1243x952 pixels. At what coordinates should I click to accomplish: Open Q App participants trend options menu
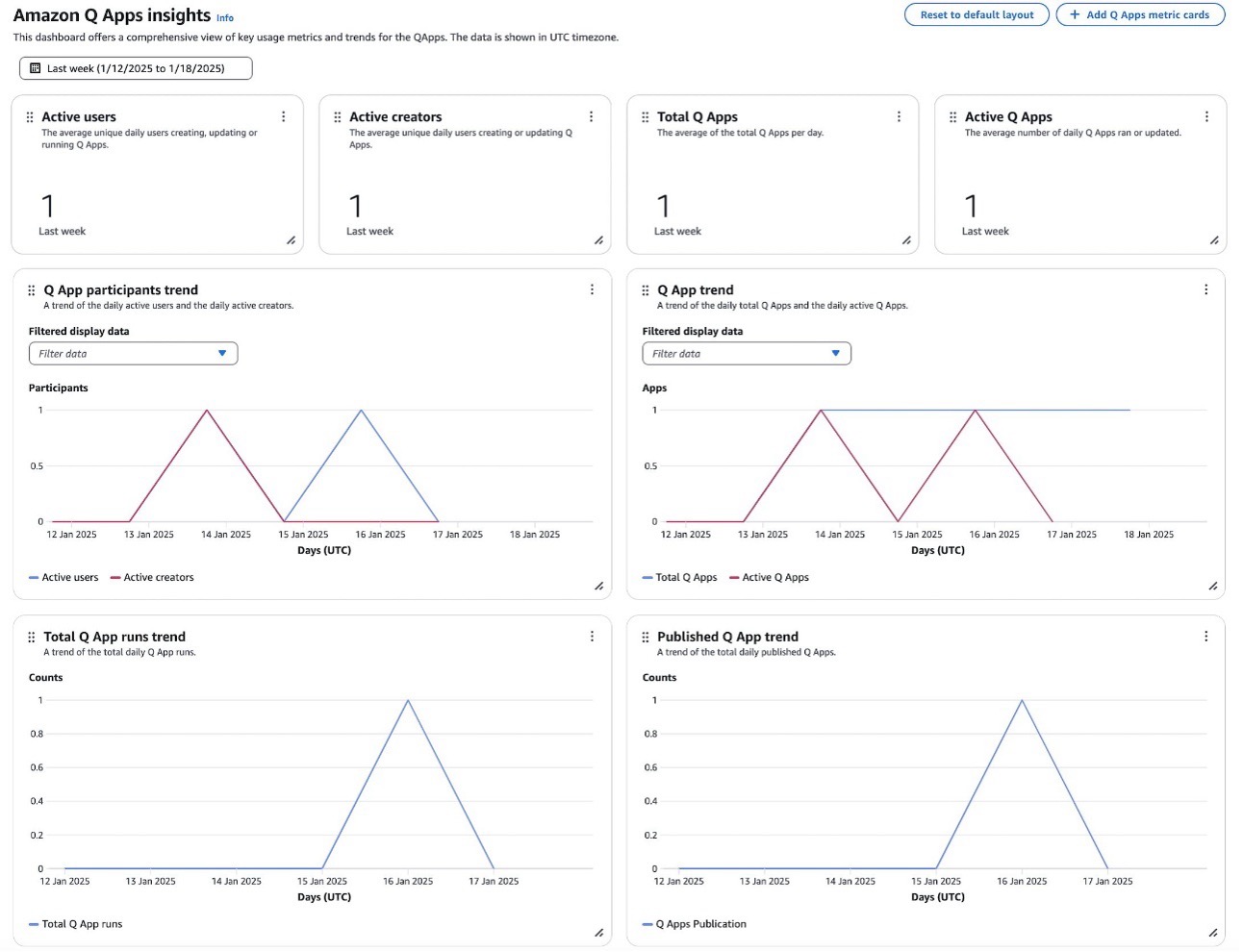point(592,289)
